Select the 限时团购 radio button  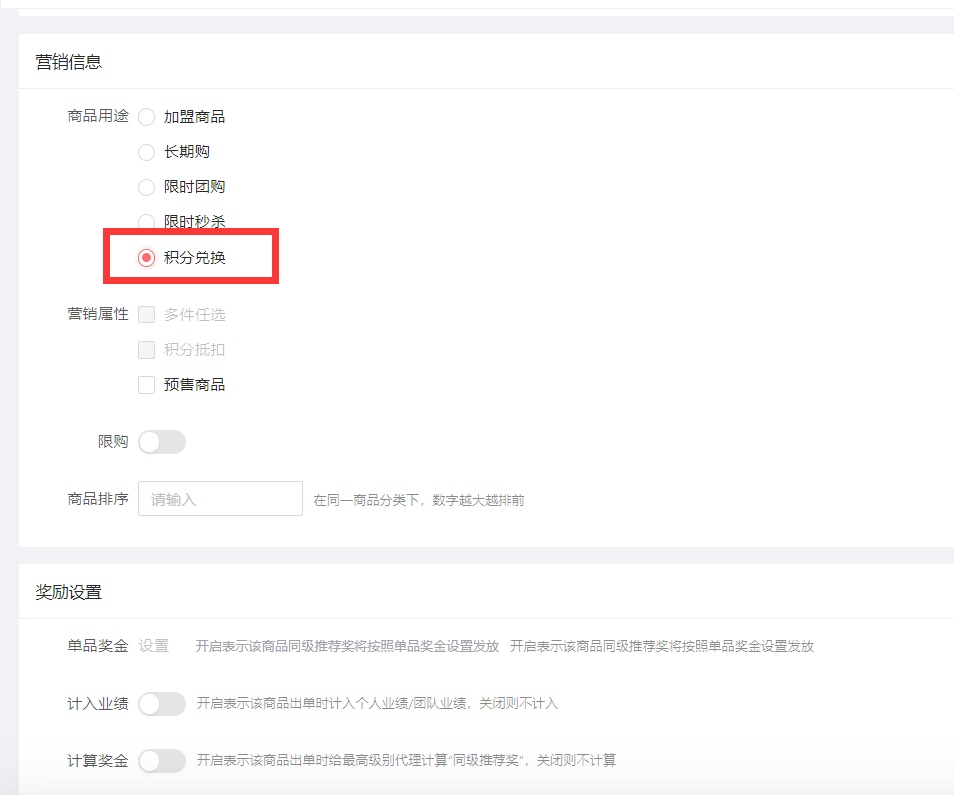[x=147, y=187]
